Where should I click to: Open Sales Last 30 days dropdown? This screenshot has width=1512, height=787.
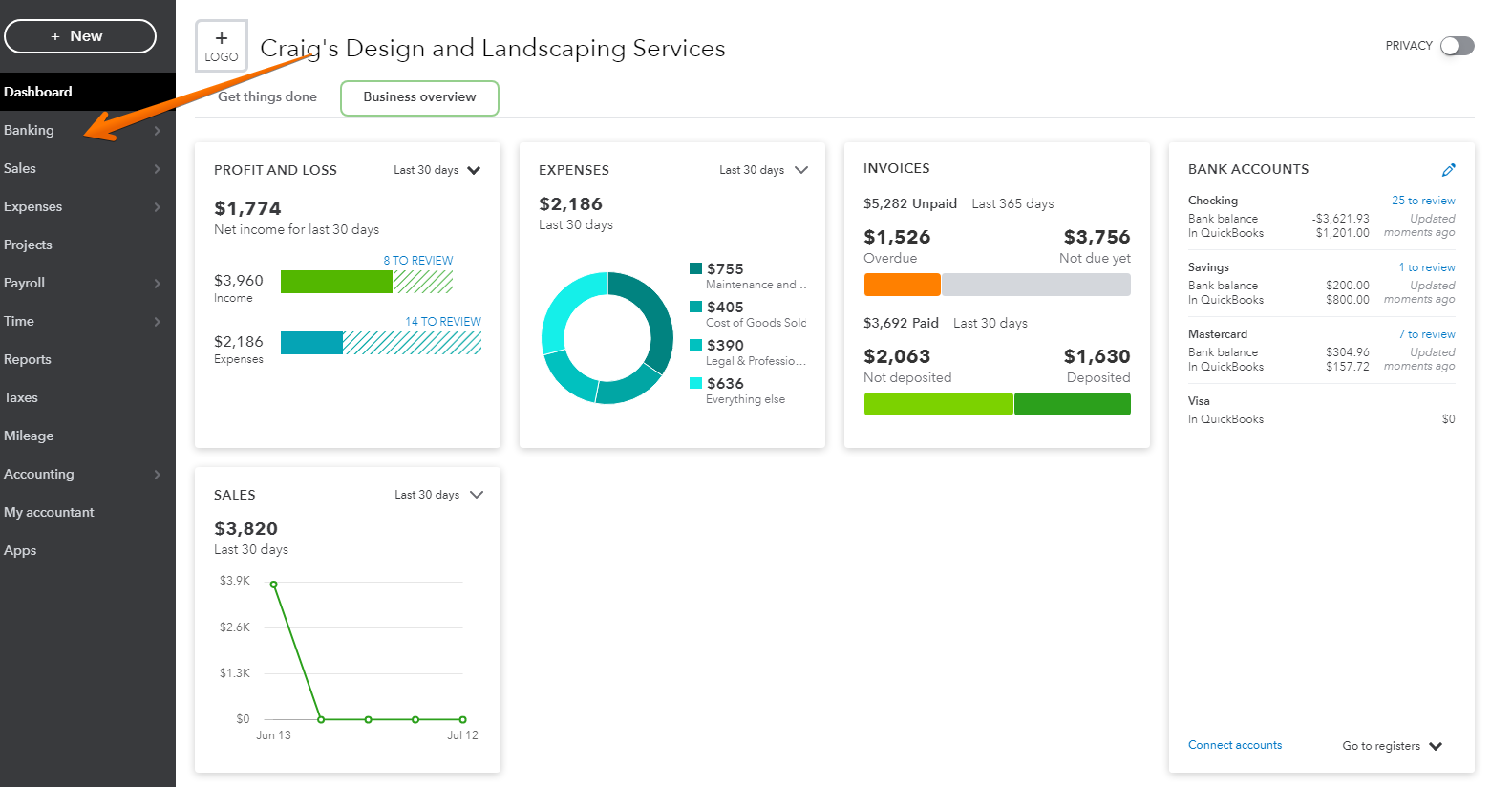(x=438, y=495)
